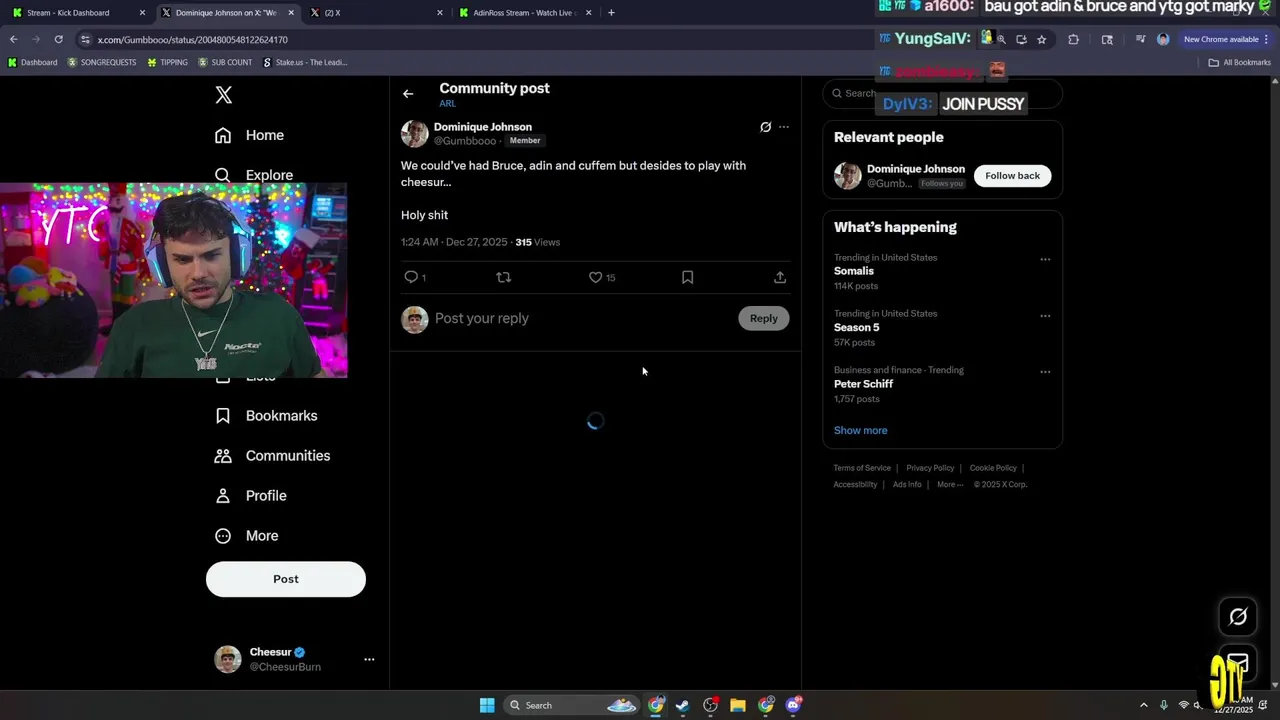Click the gray Reply button
The image size is (1280, 720).
(764, 318)
